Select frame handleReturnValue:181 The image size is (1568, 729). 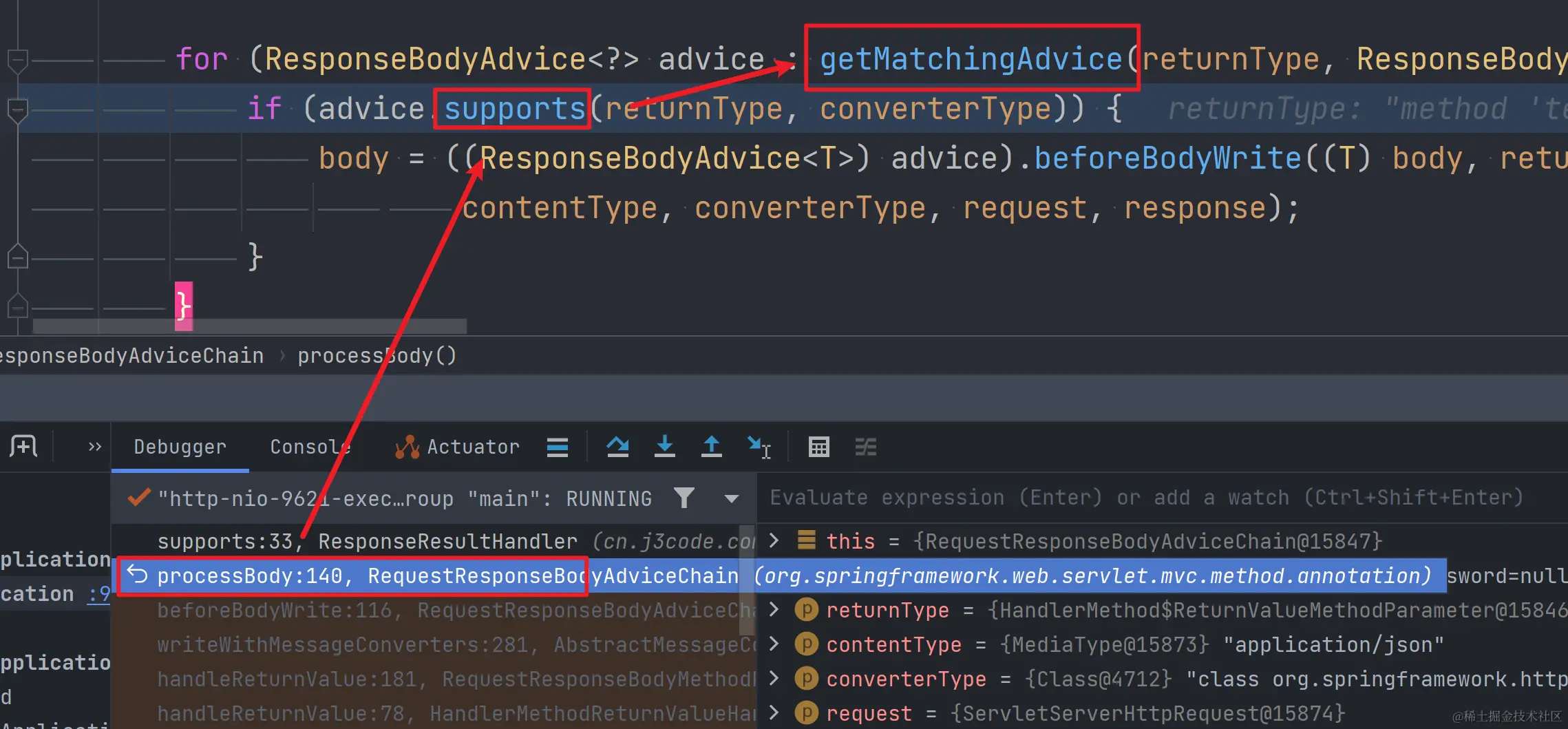(434, 679)
